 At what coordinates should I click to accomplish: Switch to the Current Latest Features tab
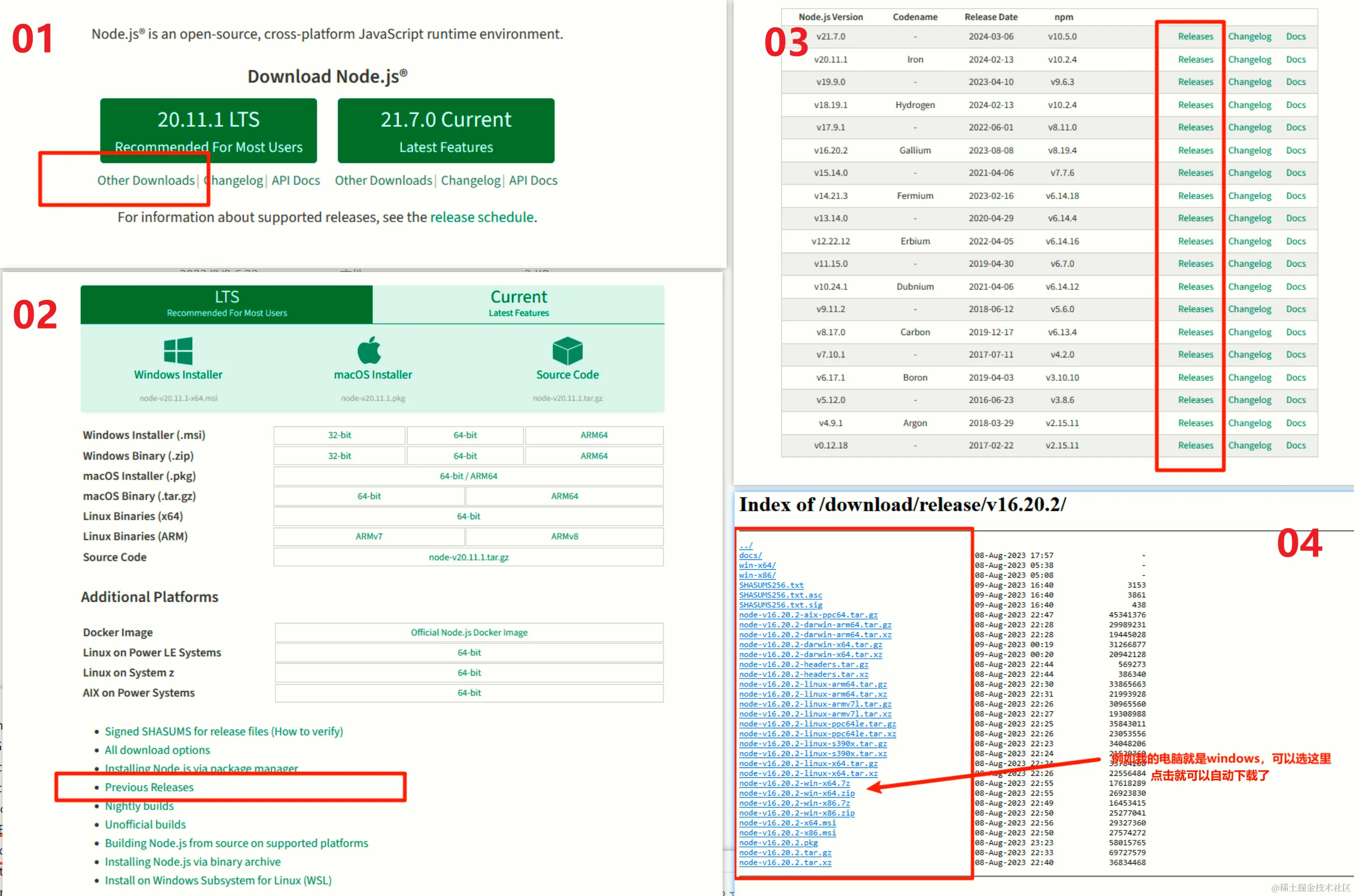coord(518,303)
